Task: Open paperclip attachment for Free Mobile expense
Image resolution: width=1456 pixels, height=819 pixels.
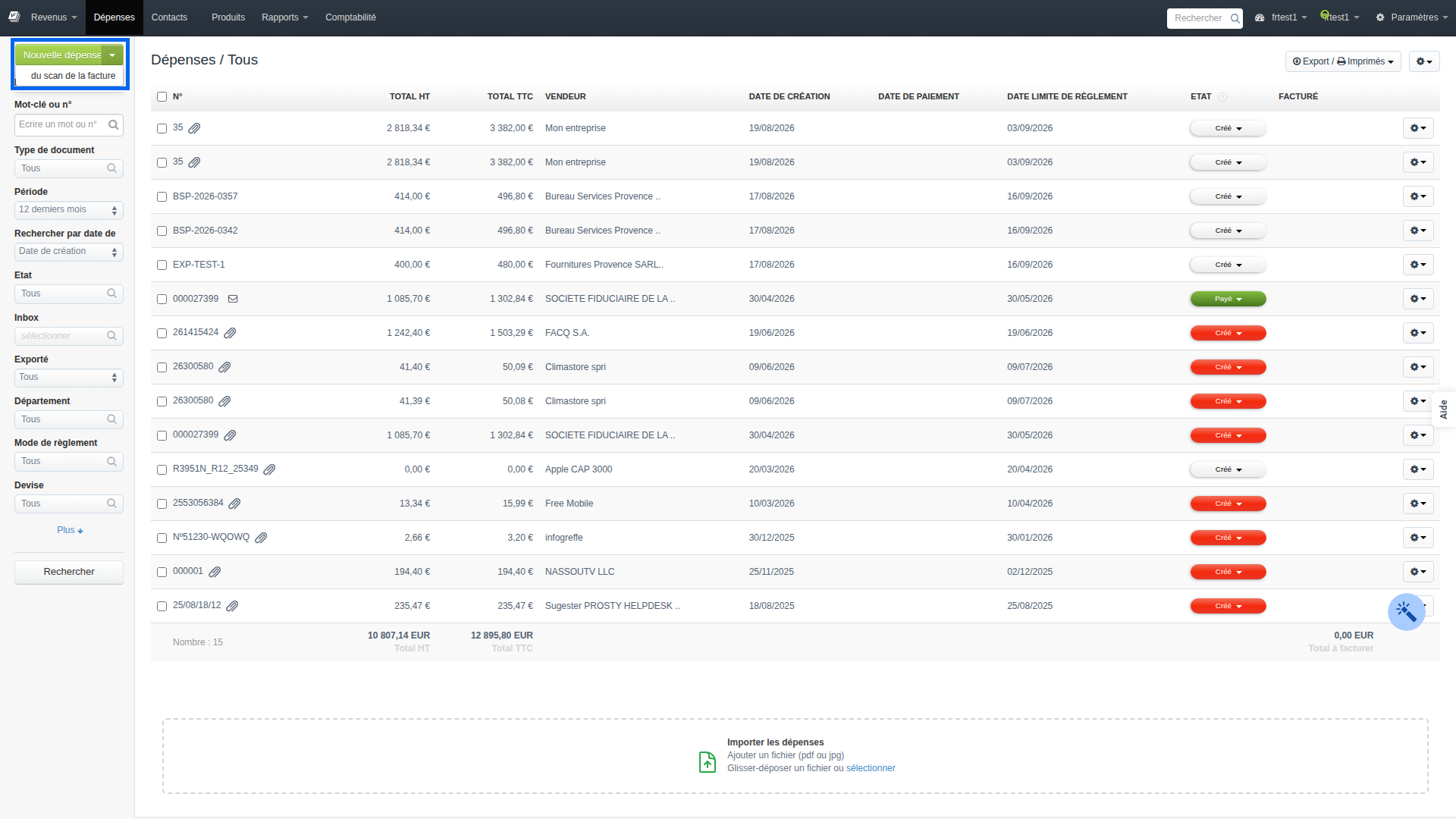Action: click(234, 504)
